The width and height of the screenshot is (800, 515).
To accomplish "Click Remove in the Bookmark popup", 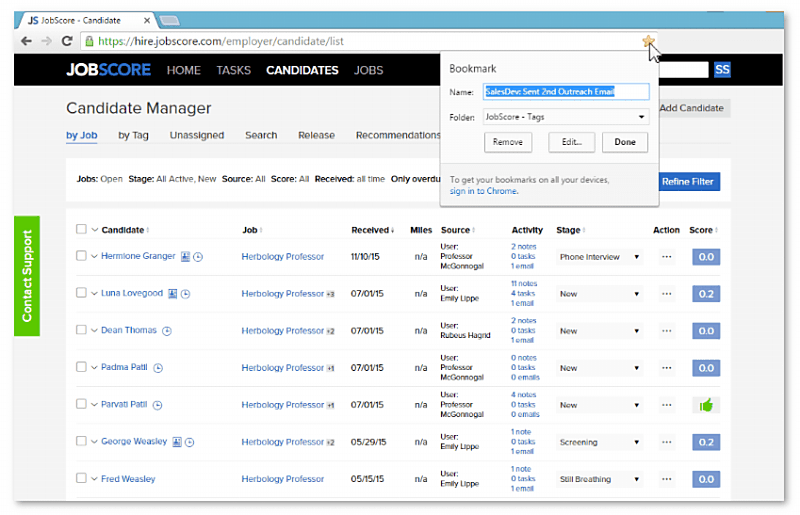I will (508, 142).
